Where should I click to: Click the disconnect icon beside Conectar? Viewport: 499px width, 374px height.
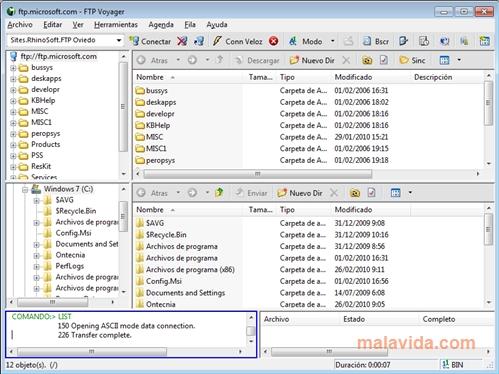[182, 41]
